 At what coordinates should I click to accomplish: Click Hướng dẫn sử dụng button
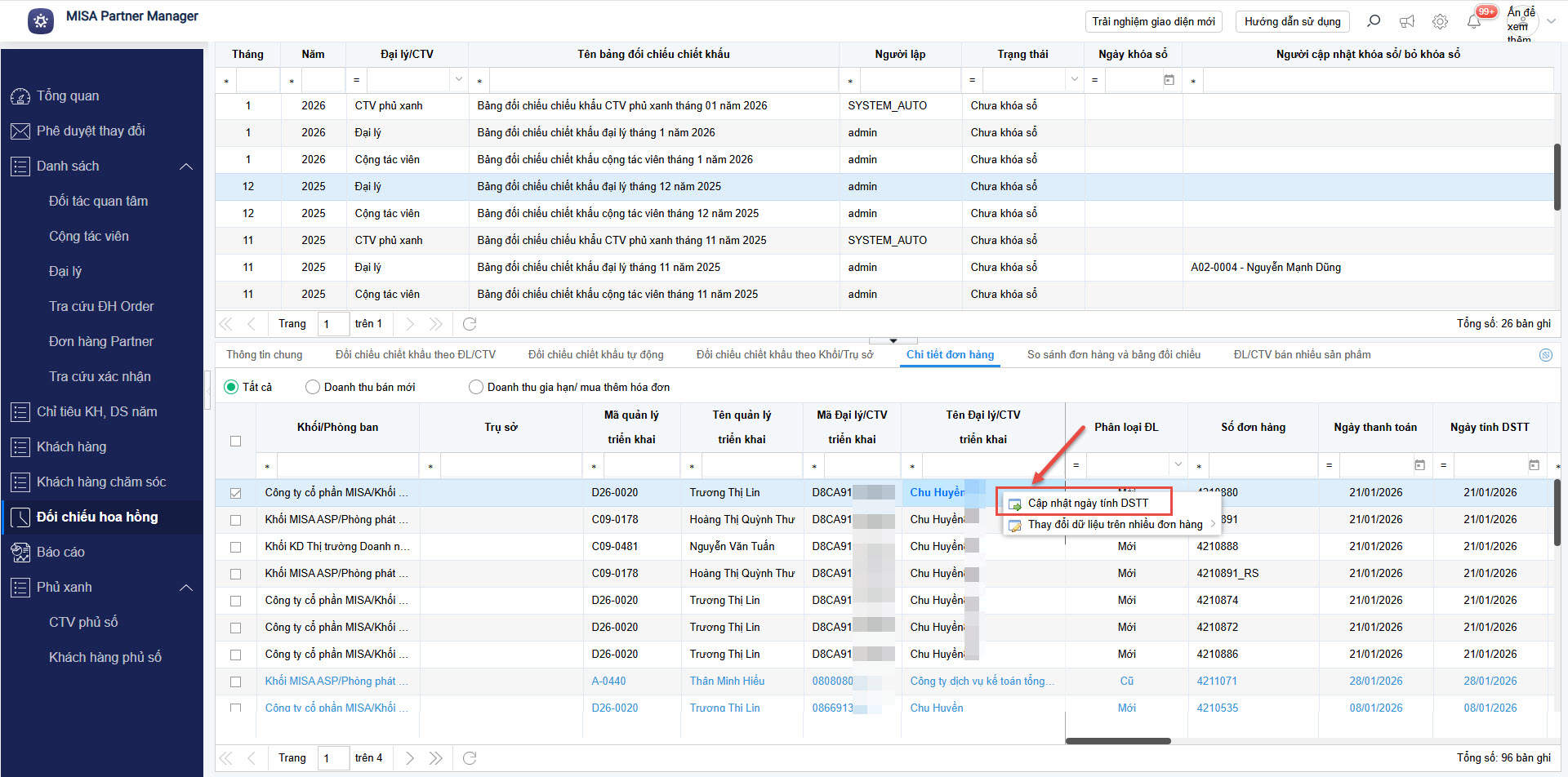(x=1292, y=22)
